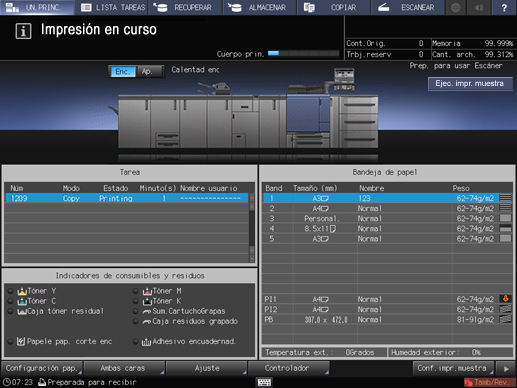Click Tóner Y status indicator light

click(11, 291)
